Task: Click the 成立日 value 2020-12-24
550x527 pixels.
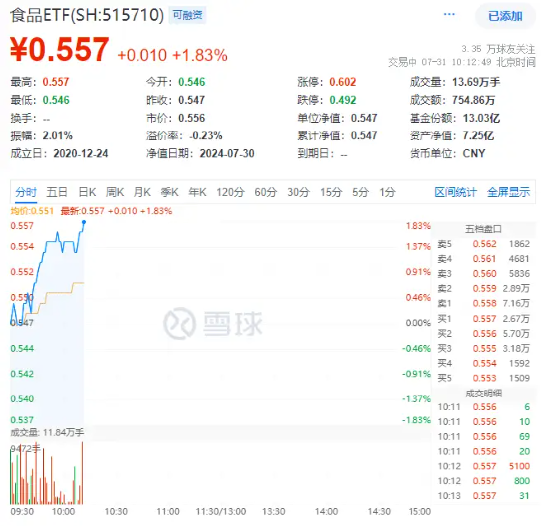Action: [x=81, y=154]
